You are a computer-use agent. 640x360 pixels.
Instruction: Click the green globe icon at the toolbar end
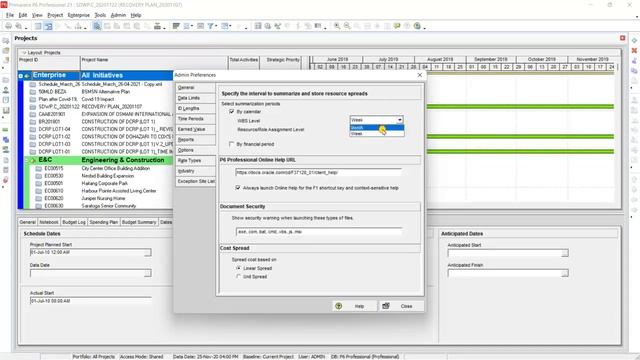click(417, 26)
